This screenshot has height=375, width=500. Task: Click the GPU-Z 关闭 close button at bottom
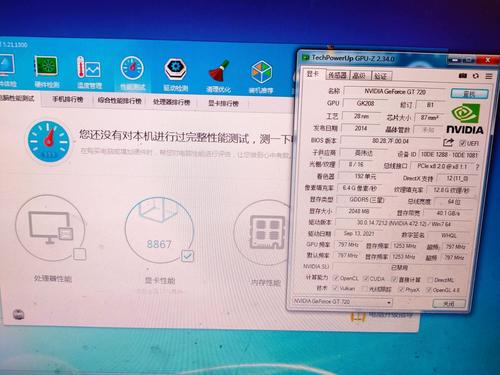coord(449,304)
